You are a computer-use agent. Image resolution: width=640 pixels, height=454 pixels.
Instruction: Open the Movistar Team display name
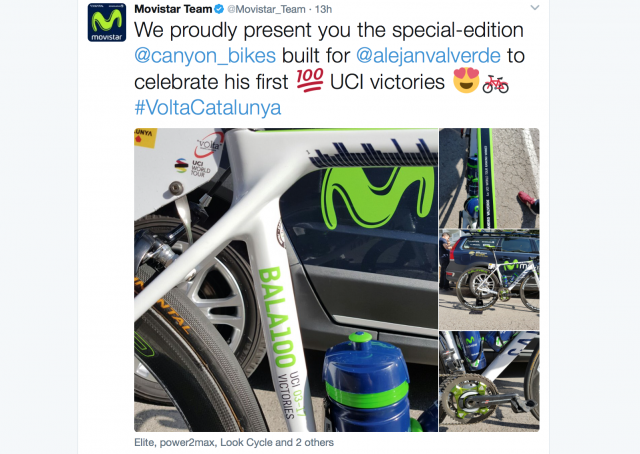click(x=173, y=9)
